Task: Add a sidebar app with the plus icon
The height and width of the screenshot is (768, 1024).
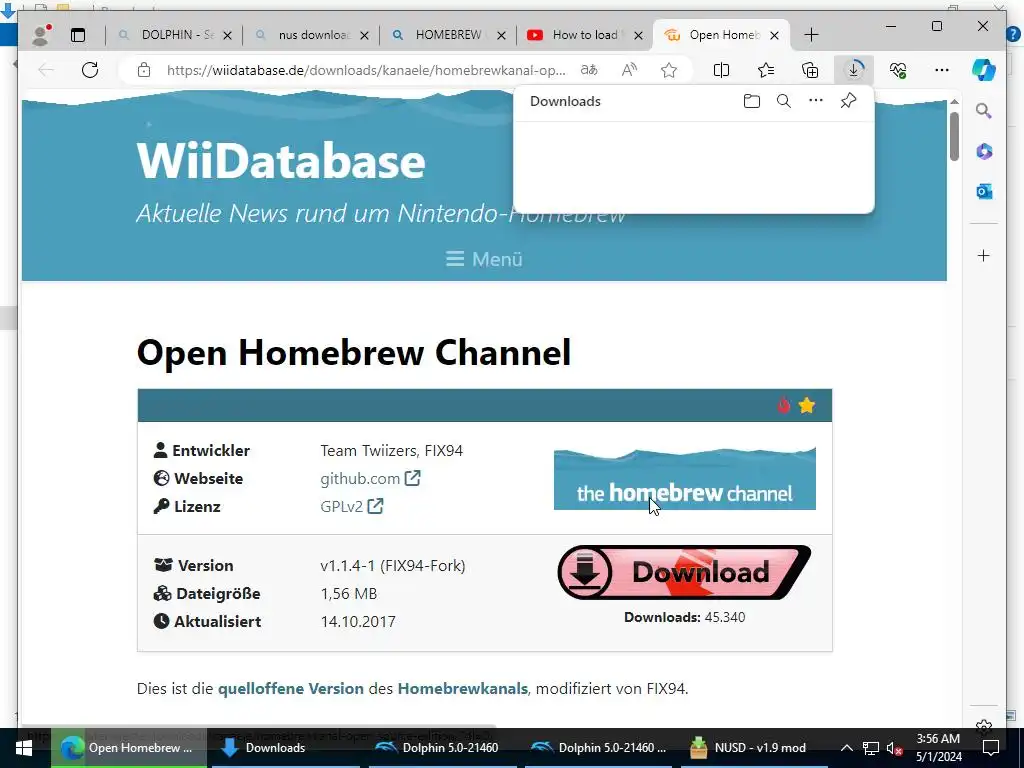Action: click(984, 255)
